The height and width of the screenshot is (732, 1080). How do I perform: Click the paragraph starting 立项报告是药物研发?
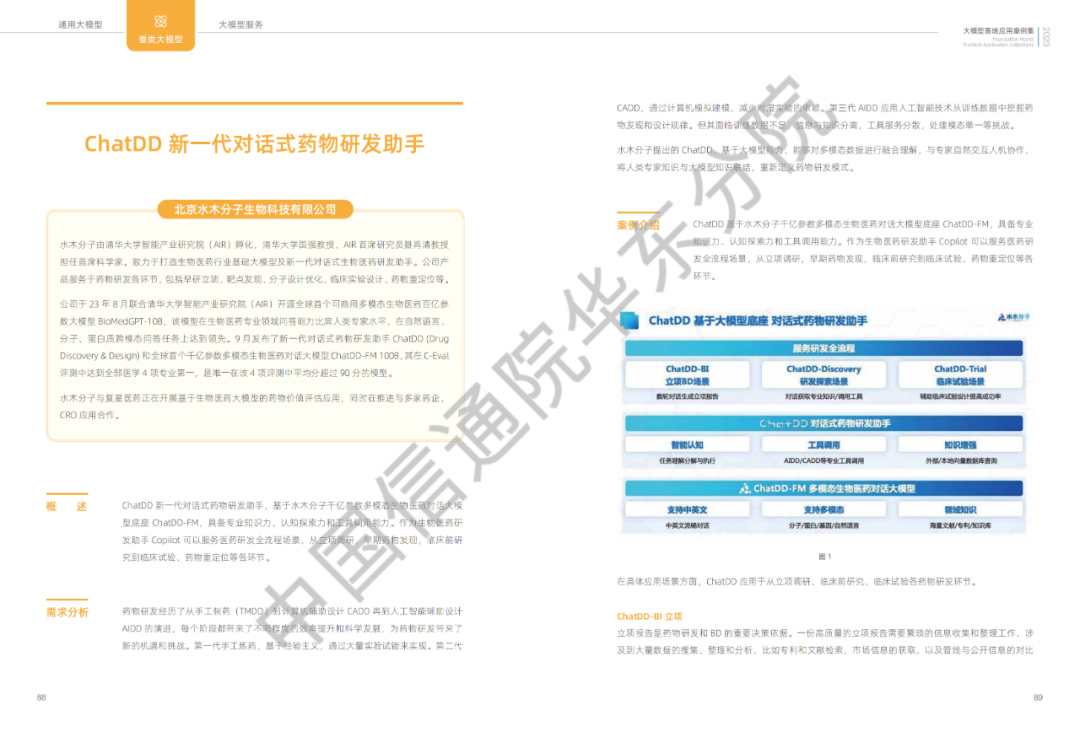pos(825,641)
